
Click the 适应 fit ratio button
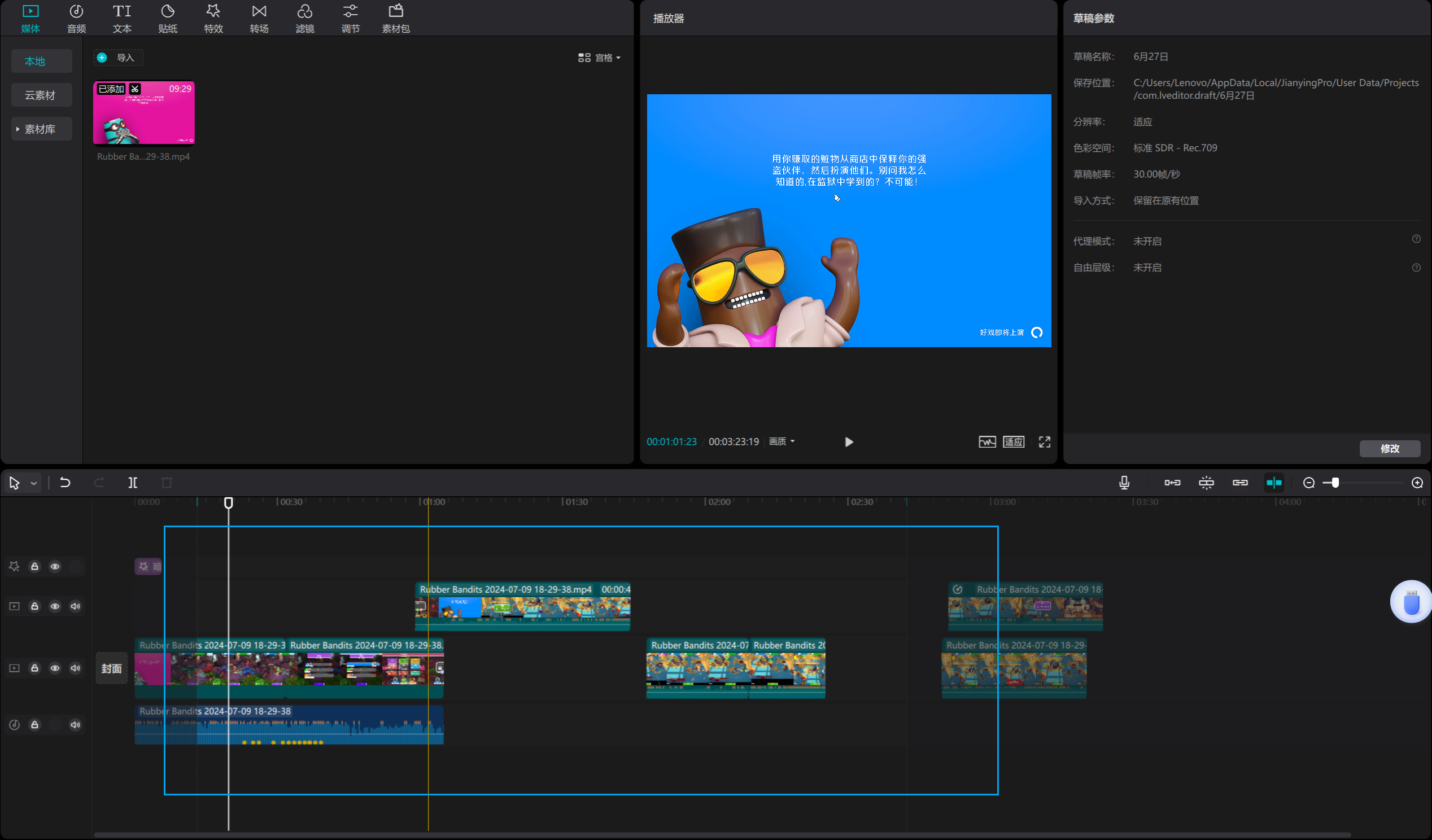(x=1013, y=442)
